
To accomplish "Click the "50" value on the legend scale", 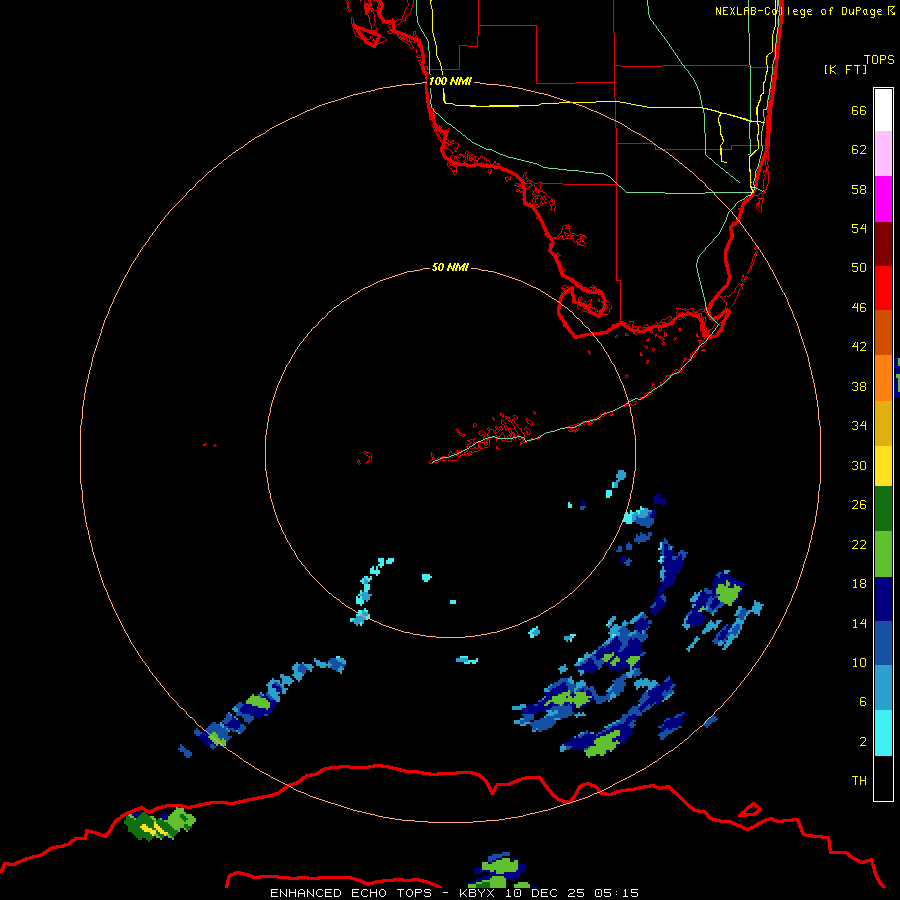I will [859, 267].
